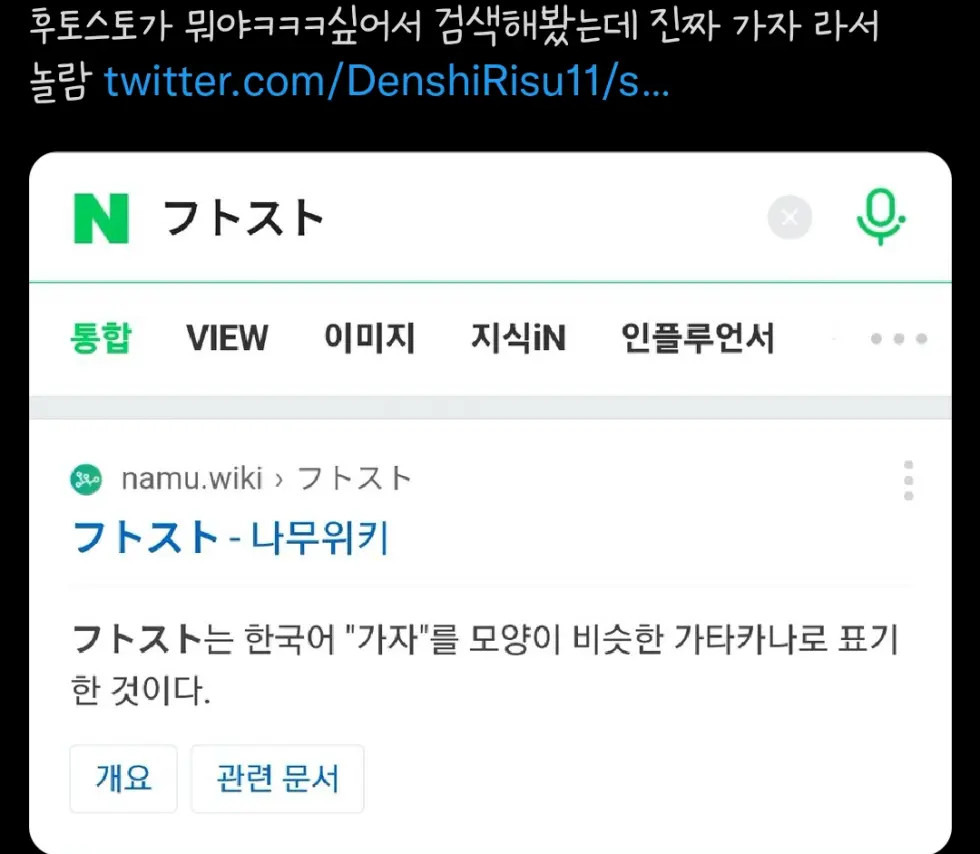Screen dimensions: 980x854
Task: Click the namu.wiki green favicon
Action: (86, 480)
